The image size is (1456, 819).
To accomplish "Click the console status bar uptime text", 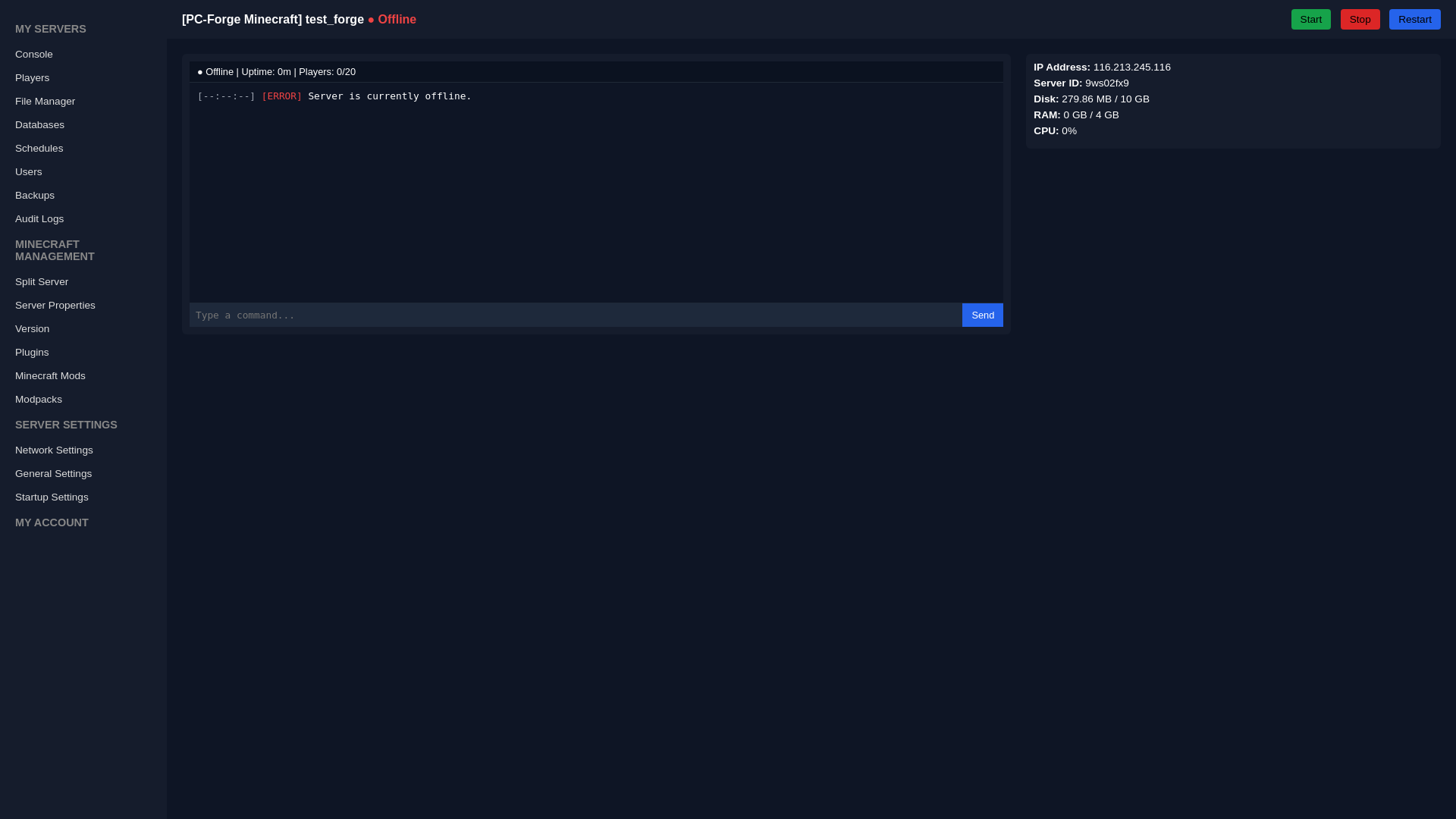I will (x=266, y=72).
